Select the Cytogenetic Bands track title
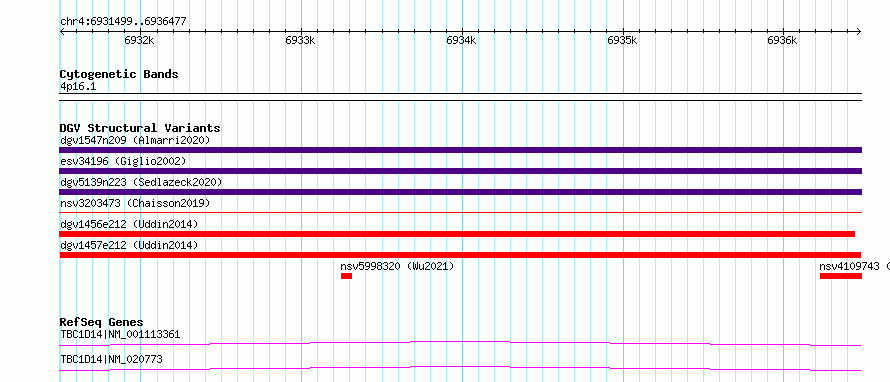This screenshot has height=382, width=890. (119, 74)
